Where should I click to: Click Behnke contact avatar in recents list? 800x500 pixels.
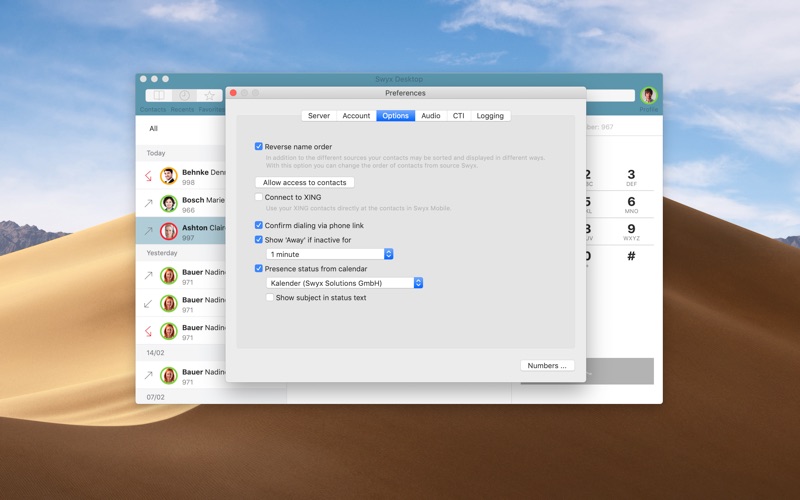click(x=168, y=176)
